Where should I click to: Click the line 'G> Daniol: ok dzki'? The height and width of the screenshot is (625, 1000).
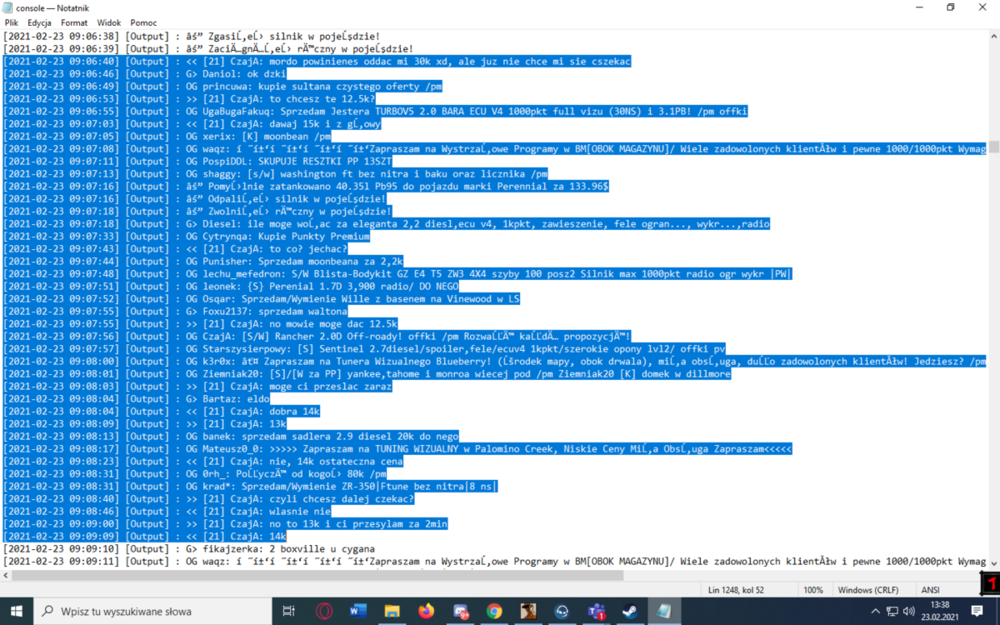pos(145,74)
